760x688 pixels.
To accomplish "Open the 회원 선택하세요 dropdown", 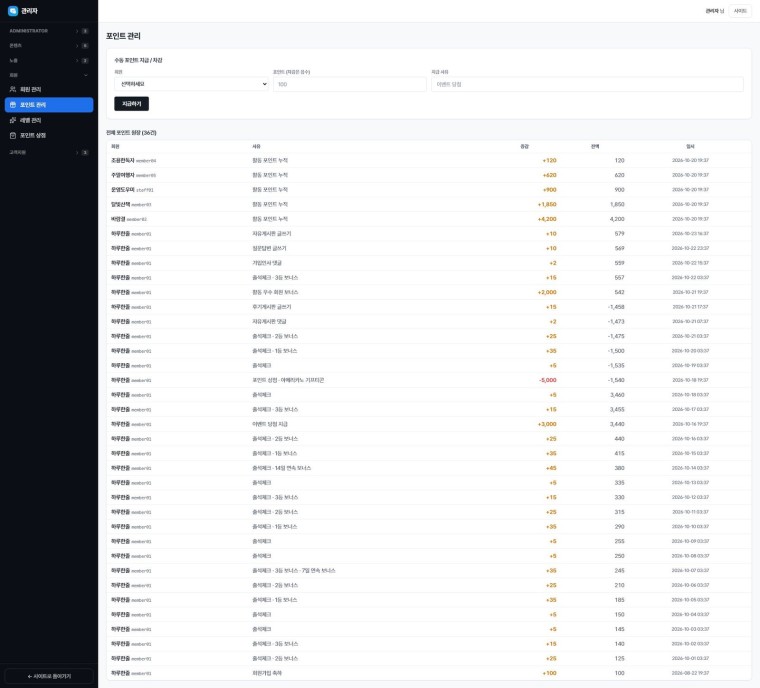I will pyautogui.click(x=191, y=84).
